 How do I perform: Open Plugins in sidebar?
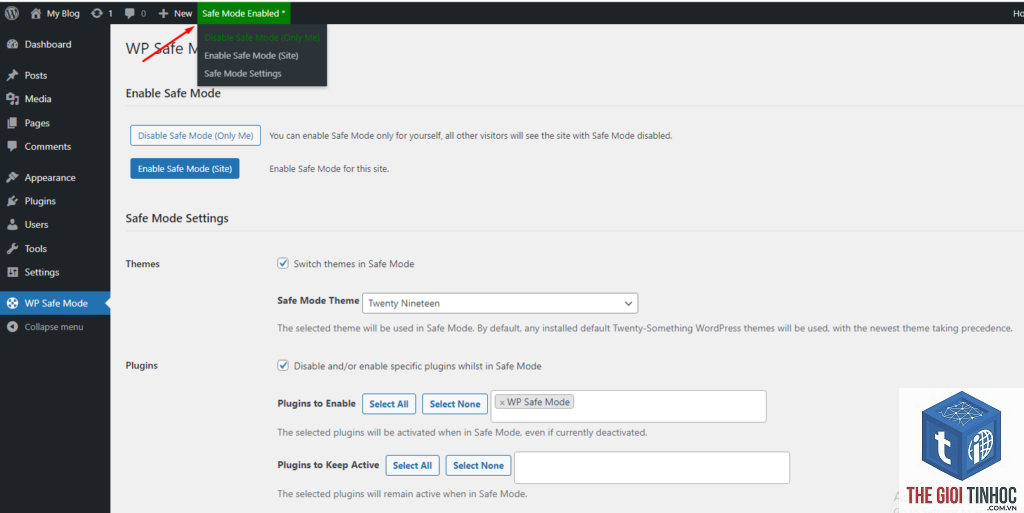[x=40, y=201]
